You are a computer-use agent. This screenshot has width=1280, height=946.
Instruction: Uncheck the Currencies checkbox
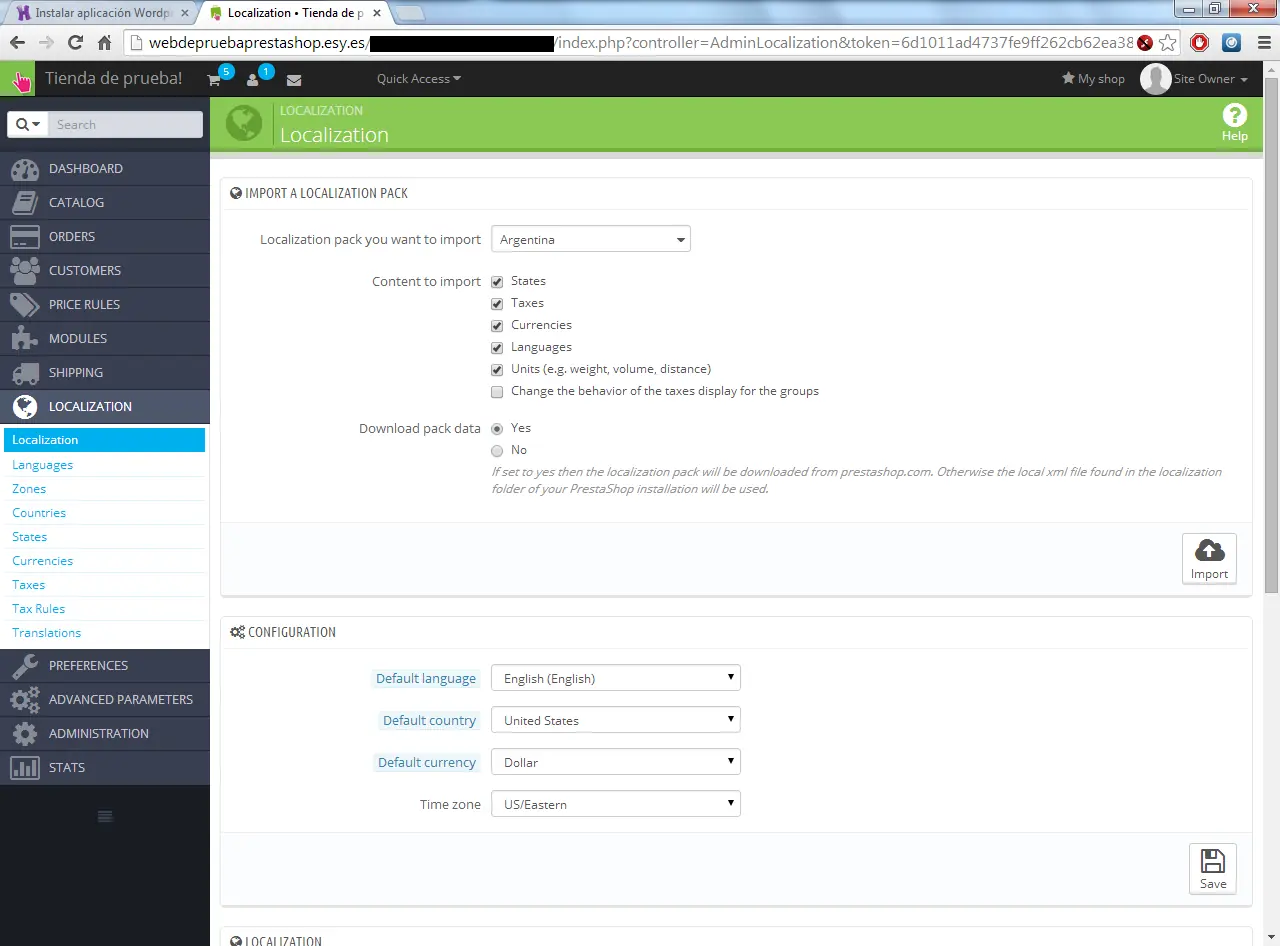tap(497, 326)
